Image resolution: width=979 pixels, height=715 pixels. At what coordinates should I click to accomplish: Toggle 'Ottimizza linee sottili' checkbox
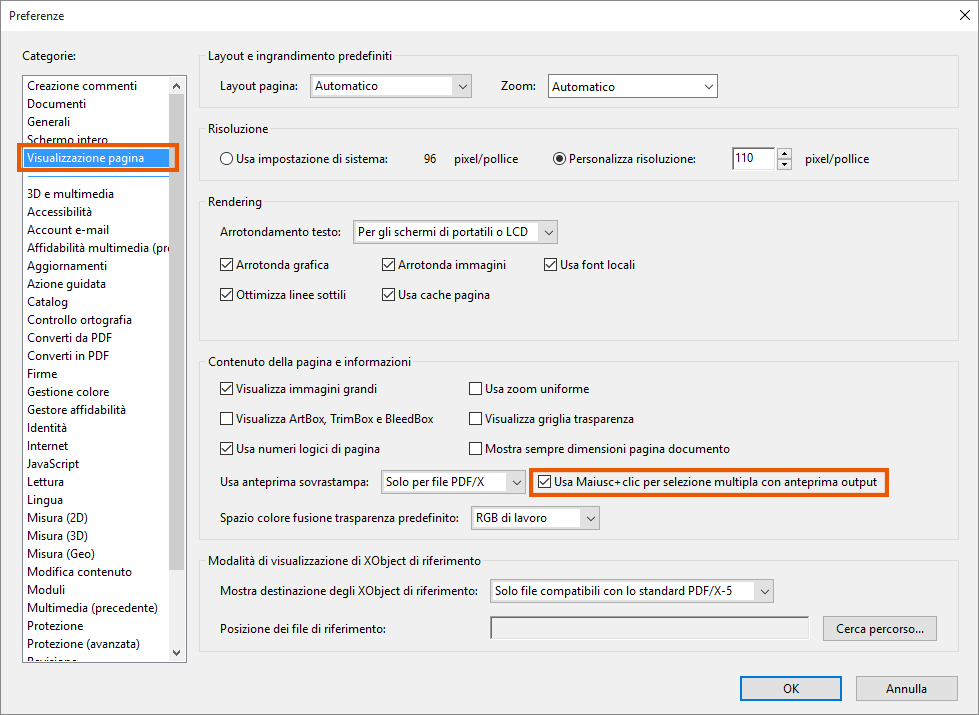(227, 295)
